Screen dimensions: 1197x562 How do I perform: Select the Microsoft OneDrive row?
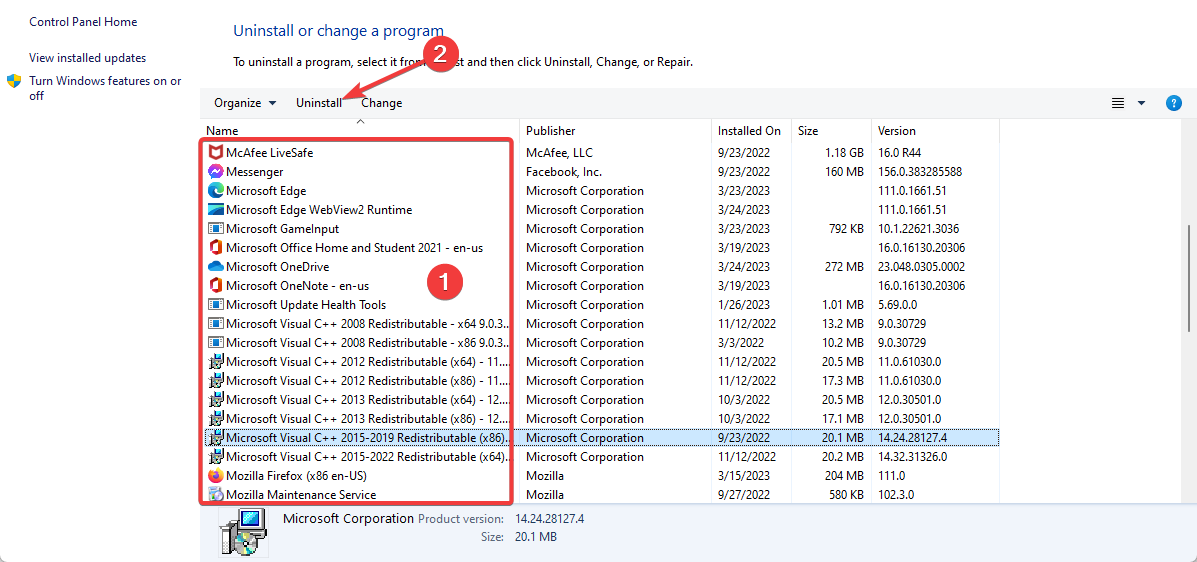click(600, 267)
